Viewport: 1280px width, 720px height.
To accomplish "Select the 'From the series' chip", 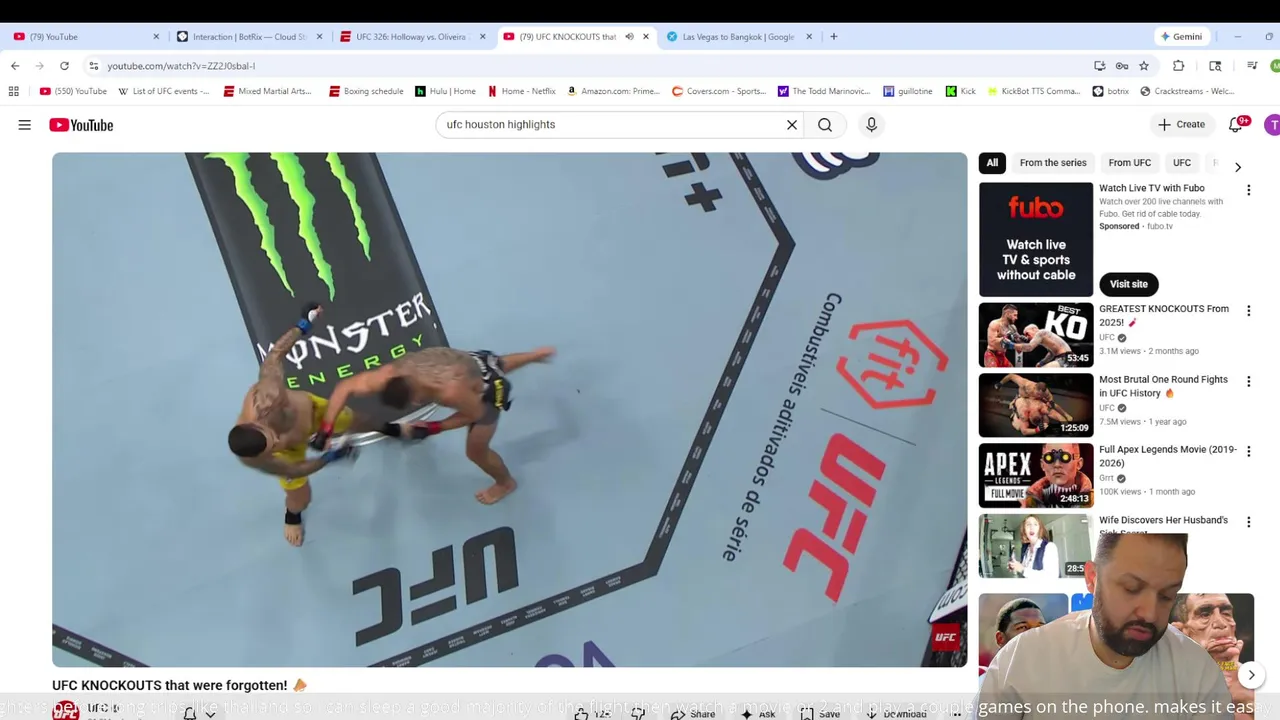I will click(1053, 163).
